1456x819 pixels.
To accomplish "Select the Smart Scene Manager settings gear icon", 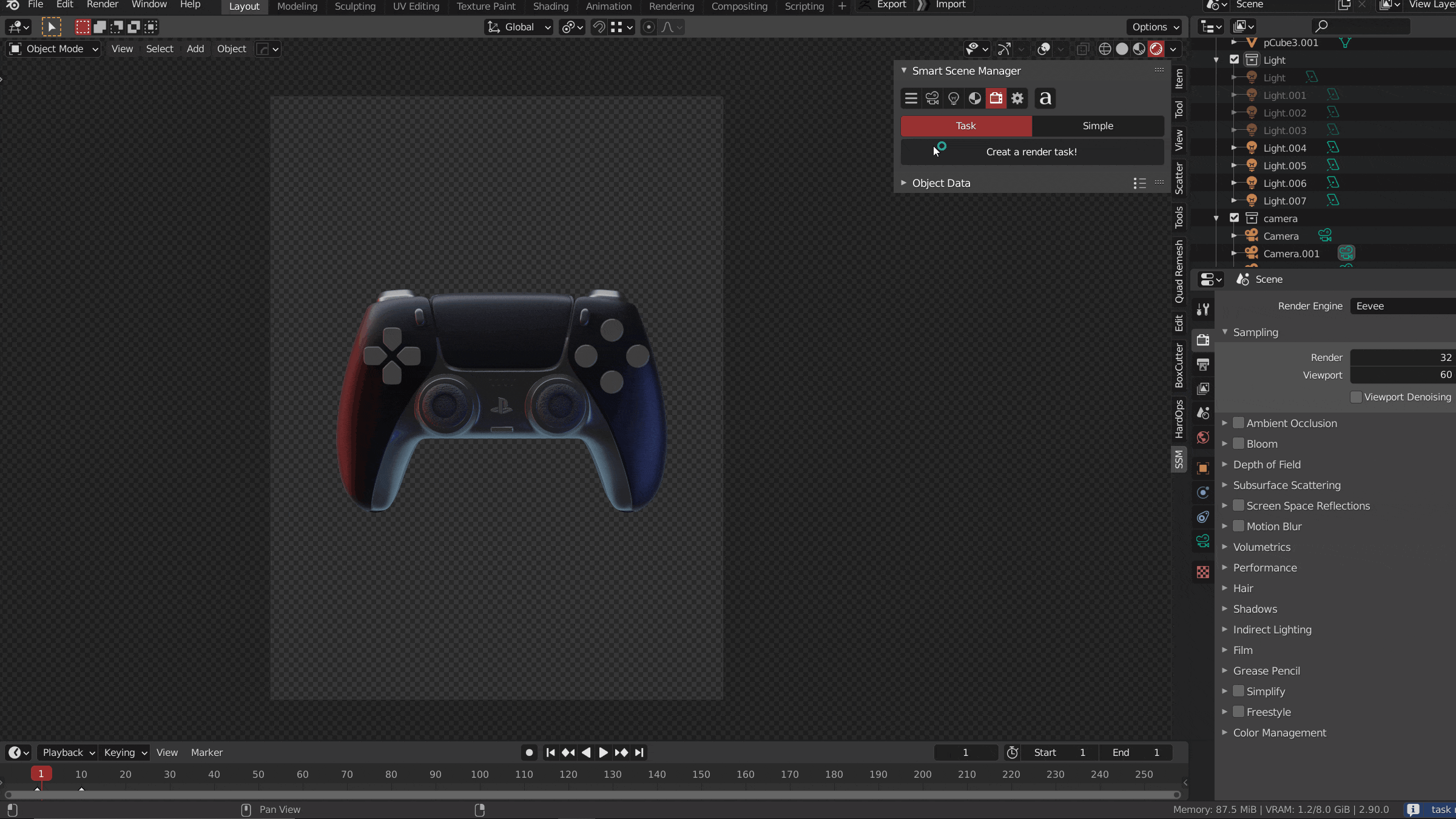I will (x=1018, y=98).
